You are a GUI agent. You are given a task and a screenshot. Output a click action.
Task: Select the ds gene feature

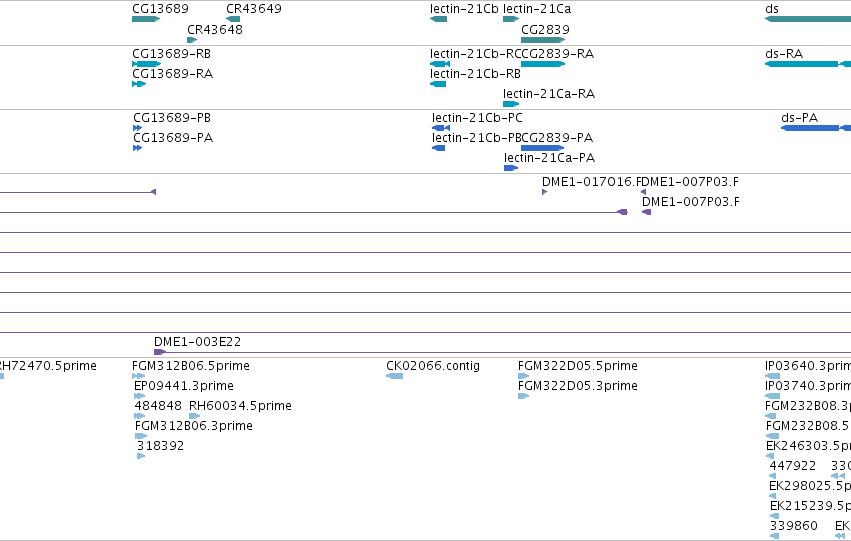point(808,19)
